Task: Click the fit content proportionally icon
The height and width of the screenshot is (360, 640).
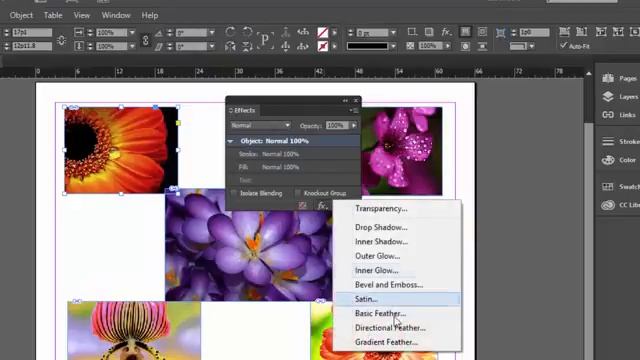Action: (582, 32)
